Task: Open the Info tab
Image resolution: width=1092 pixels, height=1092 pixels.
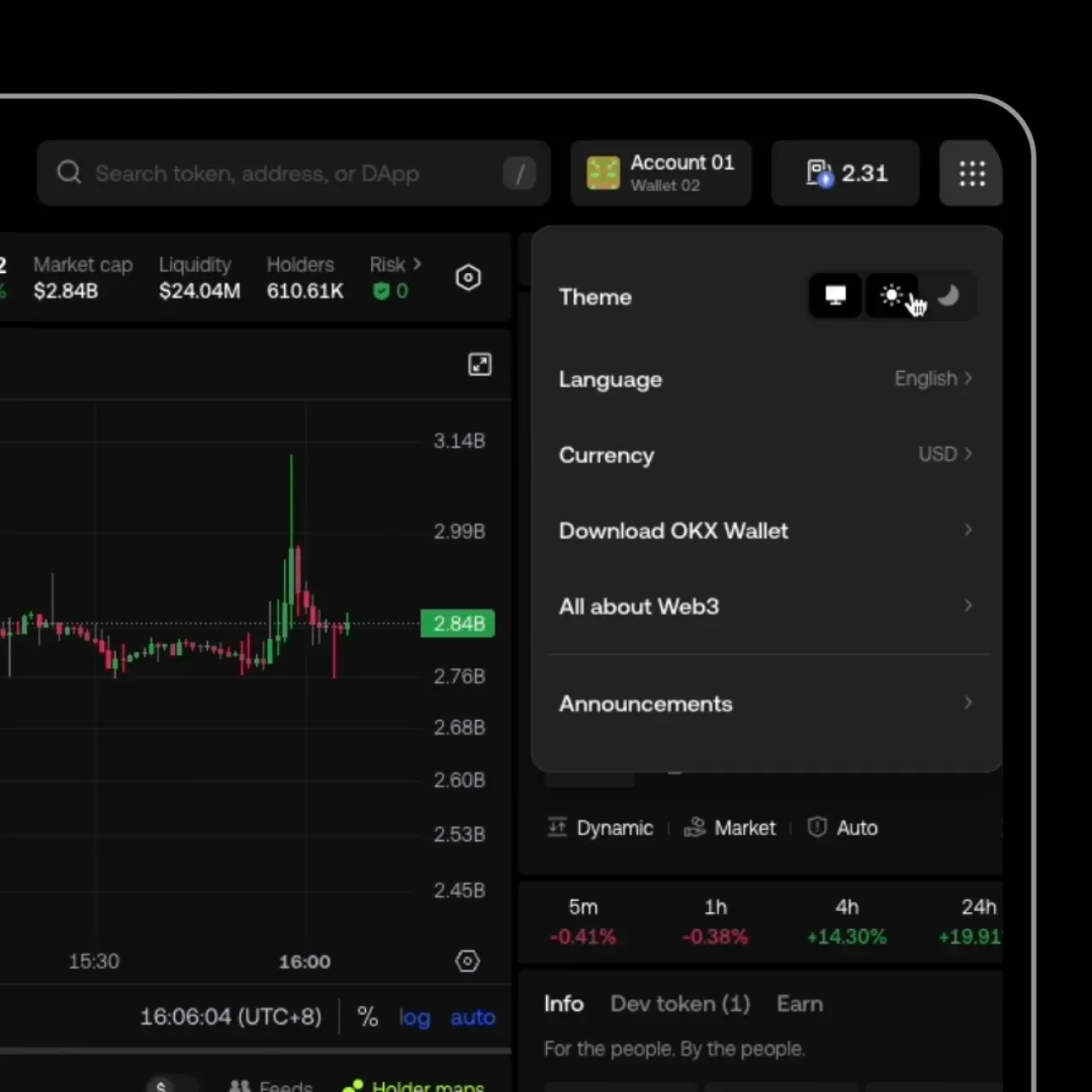Action: click(564, 1004)
